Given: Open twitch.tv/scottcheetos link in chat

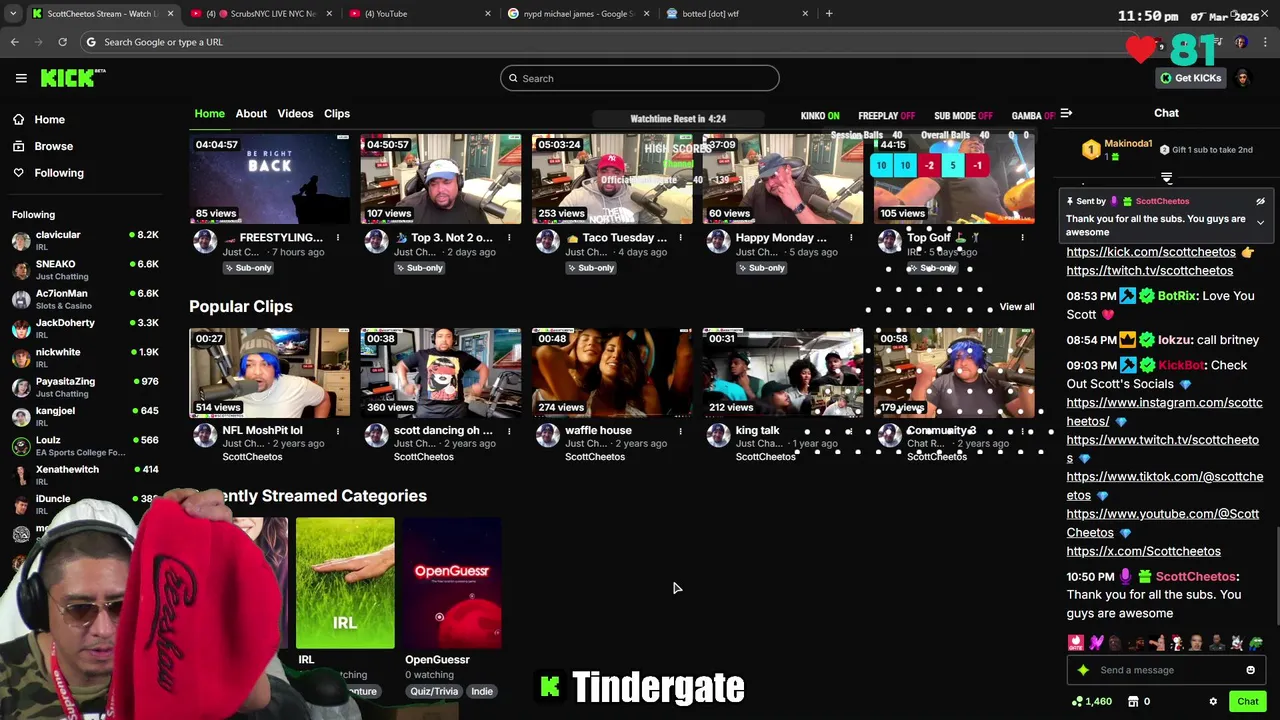Looking at the screenshot, I should coord(1149,270).
